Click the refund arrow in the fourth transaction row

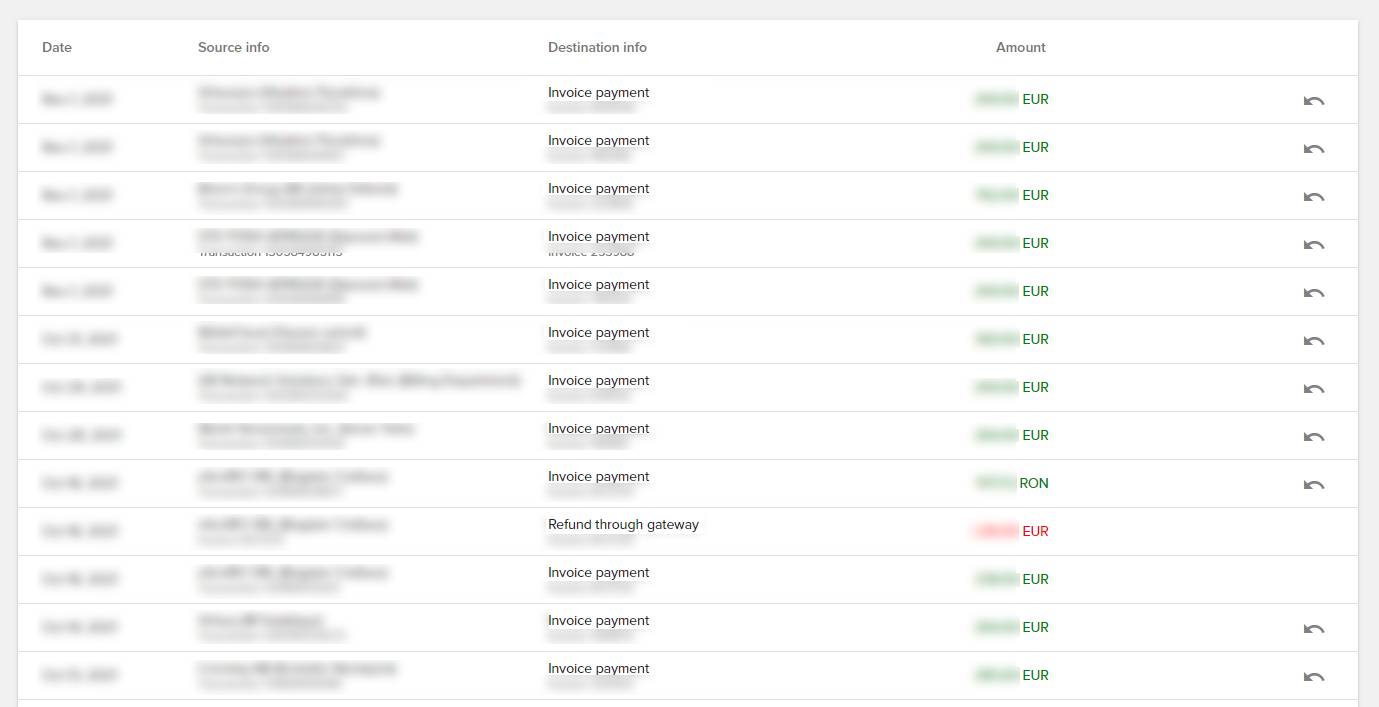pyautogui.click(x=1313, y=244)
